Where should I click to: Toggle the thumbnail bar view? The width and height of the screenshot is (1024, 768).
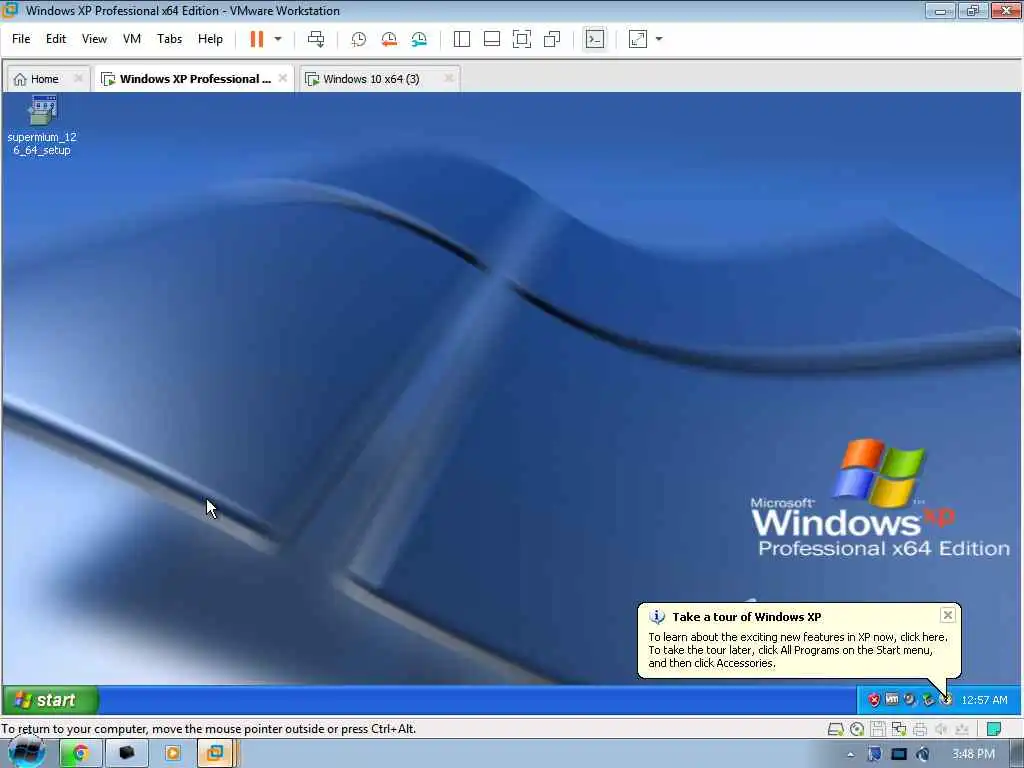[492, 39]
